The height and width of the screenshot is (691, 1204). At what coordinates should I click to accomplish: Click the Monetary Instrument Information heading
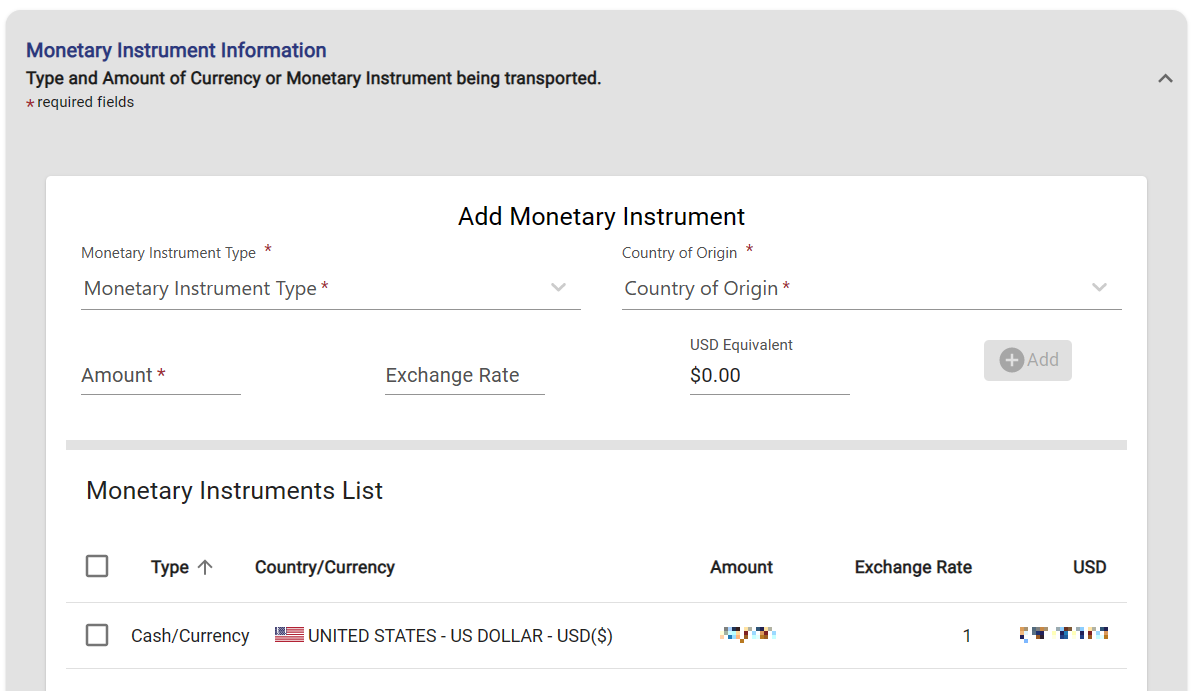tap(176, 50)
